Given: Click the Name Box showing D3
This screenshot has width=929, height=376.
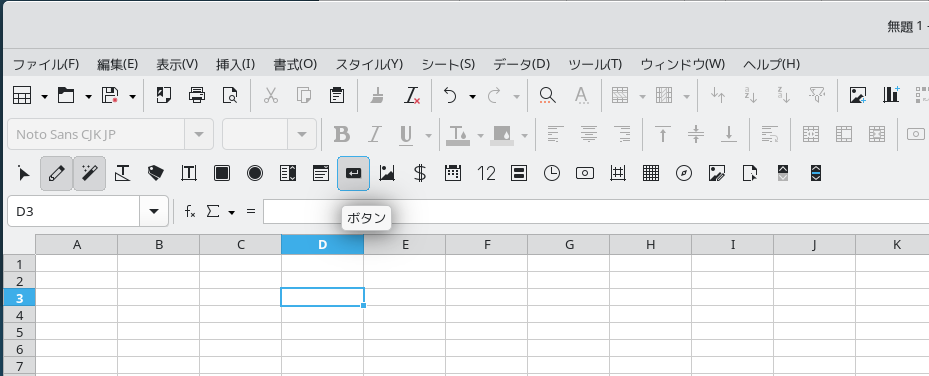Looking at the screenshot, I should [x=73, y=211].
